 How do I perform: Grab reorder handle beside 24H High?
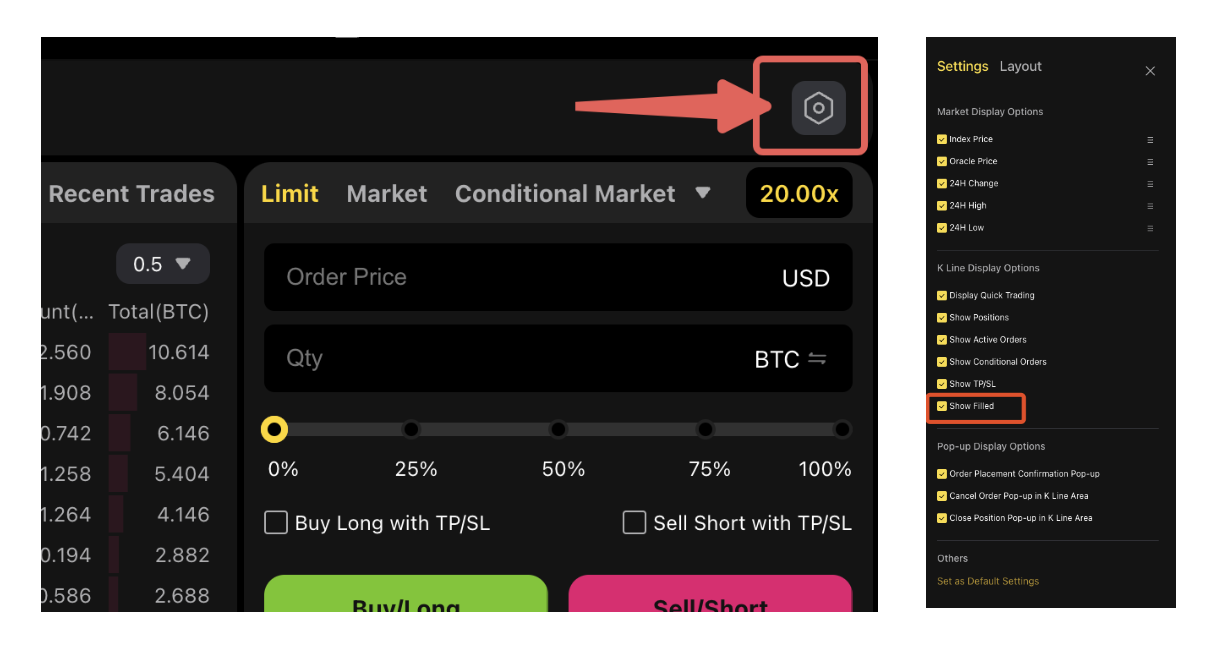coord(1150,206)
